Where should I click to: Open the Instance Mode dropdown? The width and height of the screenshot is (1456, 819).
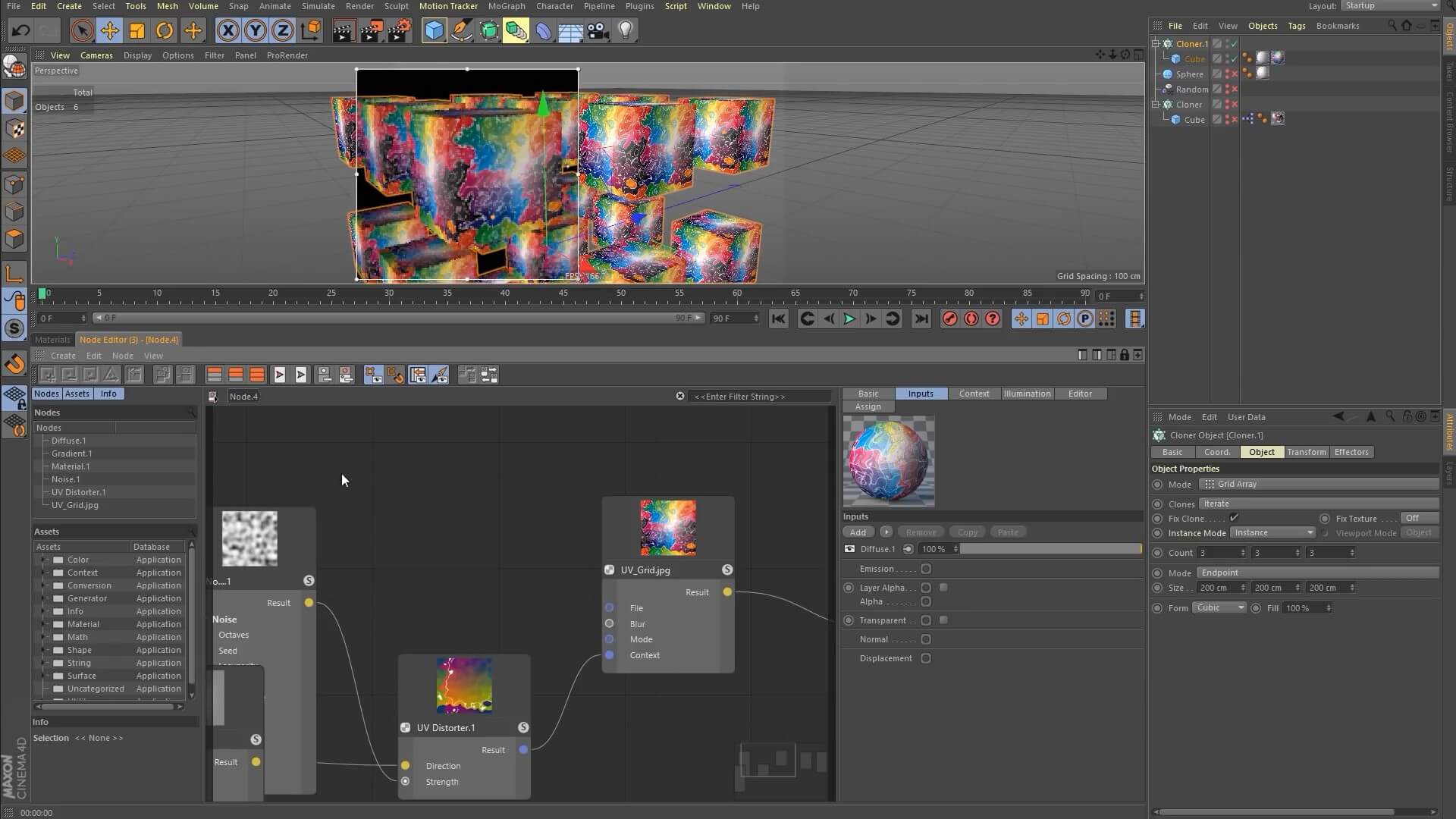[1272, 533]
